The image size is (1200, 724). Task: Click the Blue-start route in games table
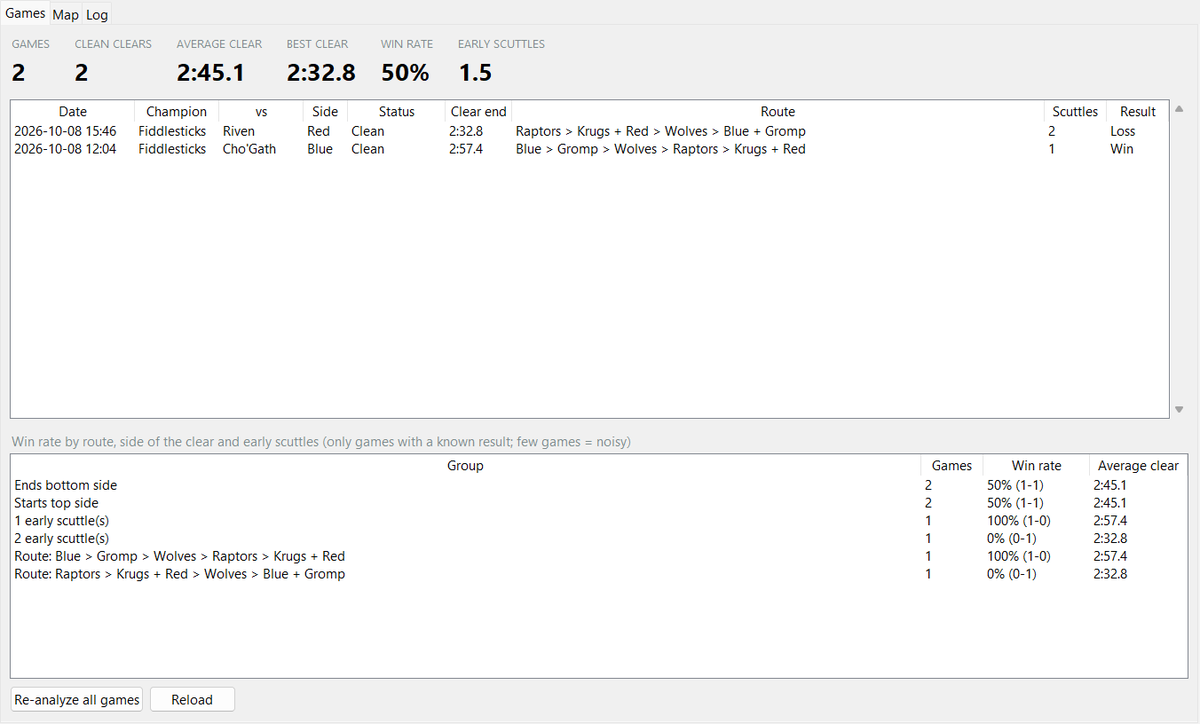660,149
